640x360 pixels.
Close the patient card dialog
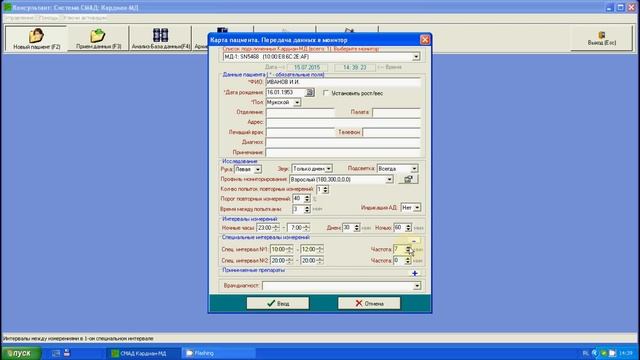(425, 40)
